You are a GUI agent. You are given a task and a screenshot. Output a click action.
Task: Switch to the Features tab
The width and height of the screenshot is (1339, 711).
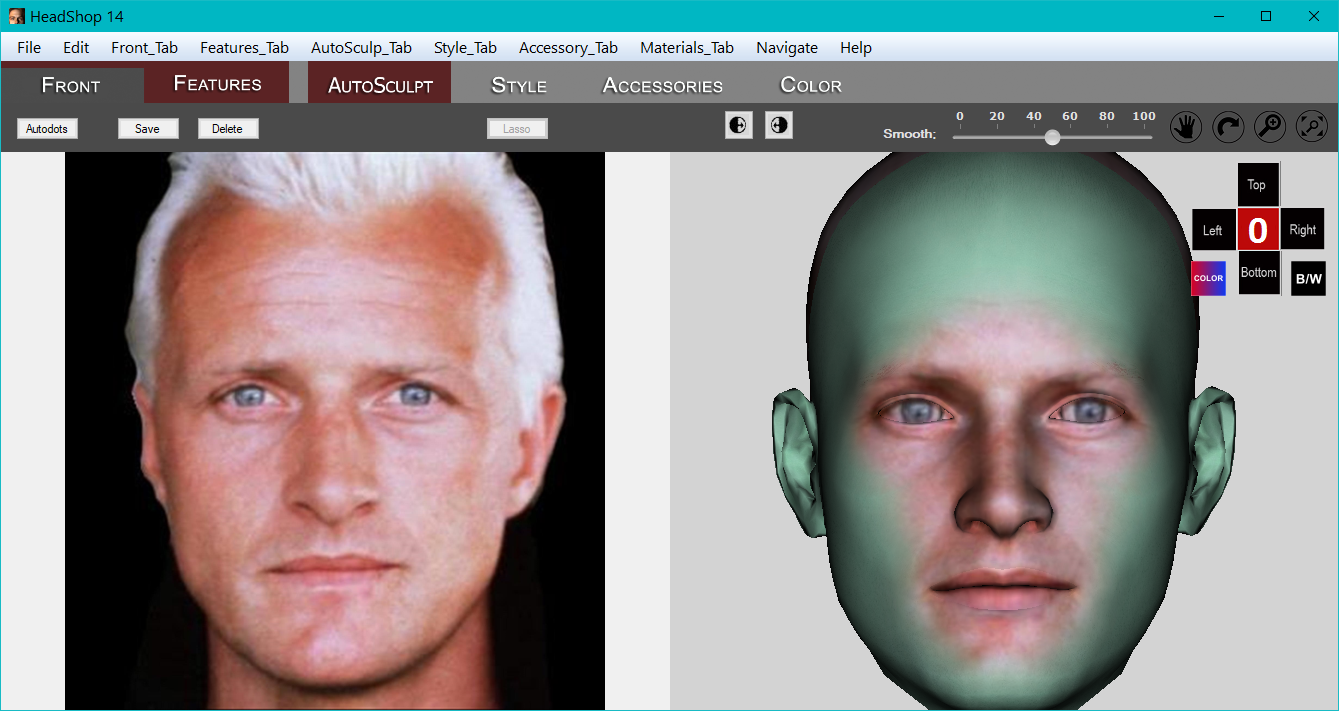tap(217, 83)
